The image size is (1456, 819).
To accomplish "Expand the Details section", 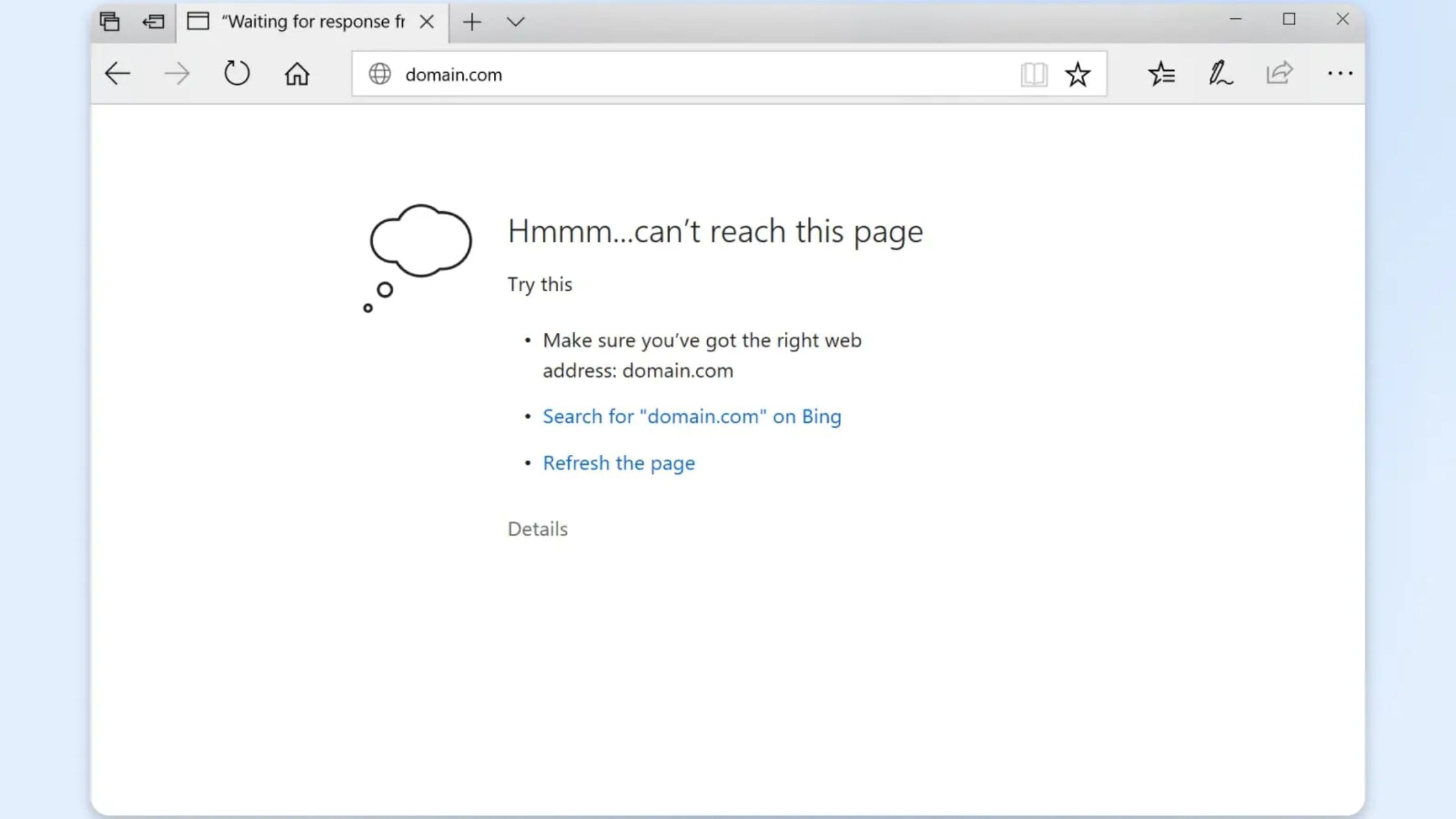I will tap(538, 529).
